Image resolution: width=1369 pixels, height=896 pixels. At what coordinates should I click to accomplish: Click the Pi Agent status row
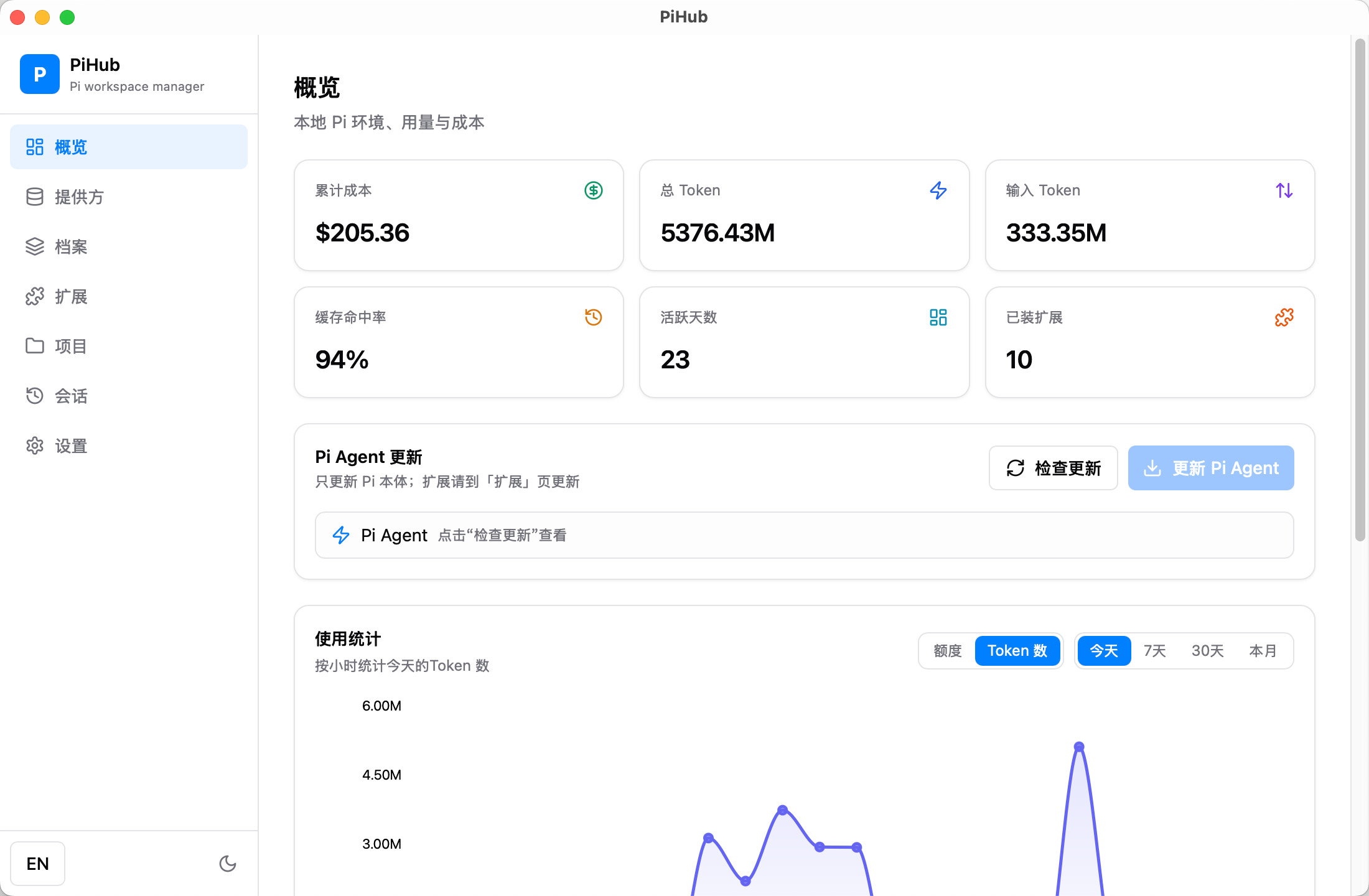click(805, 535)
